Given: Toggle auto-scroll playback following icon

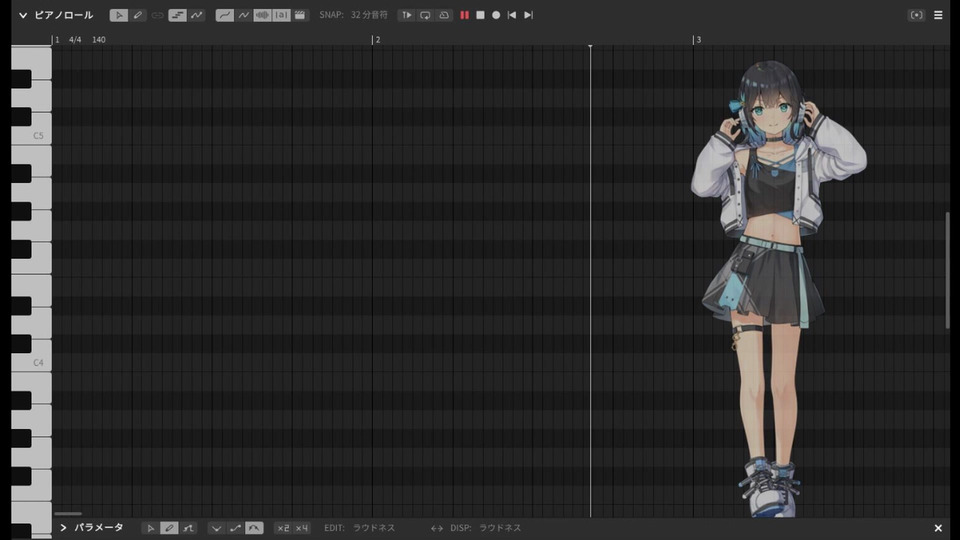Looking at the screenshot, I should pyautogui.click(x=407, y=15).
